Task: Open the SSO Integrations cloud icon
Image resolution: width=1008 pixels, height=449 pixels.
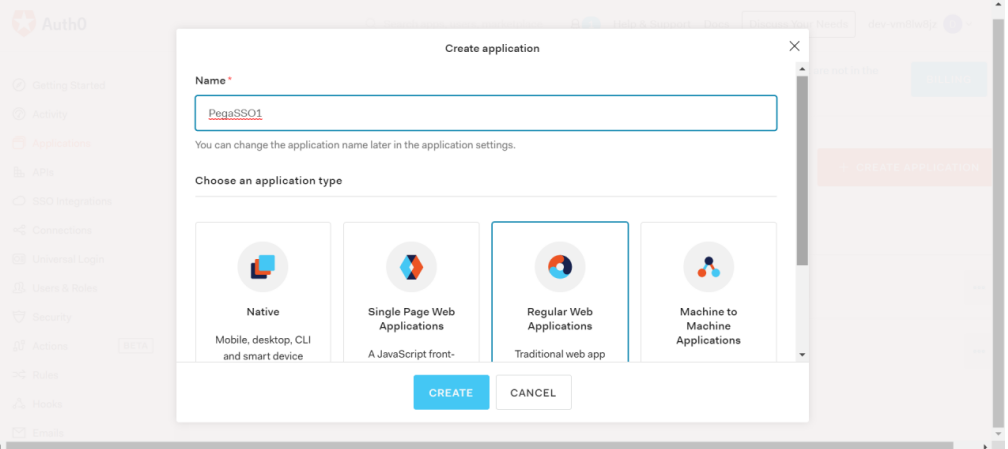Action: tap(20, 201)
